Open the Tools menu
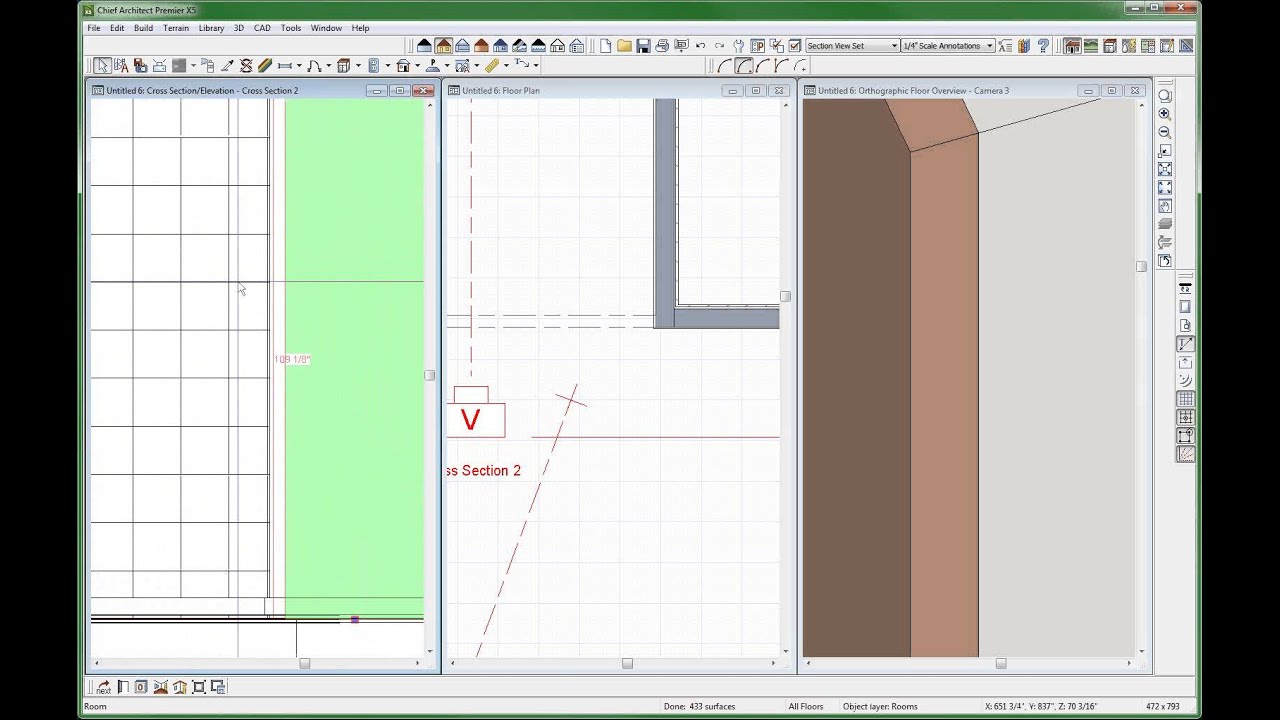 [x=291, y=28]
